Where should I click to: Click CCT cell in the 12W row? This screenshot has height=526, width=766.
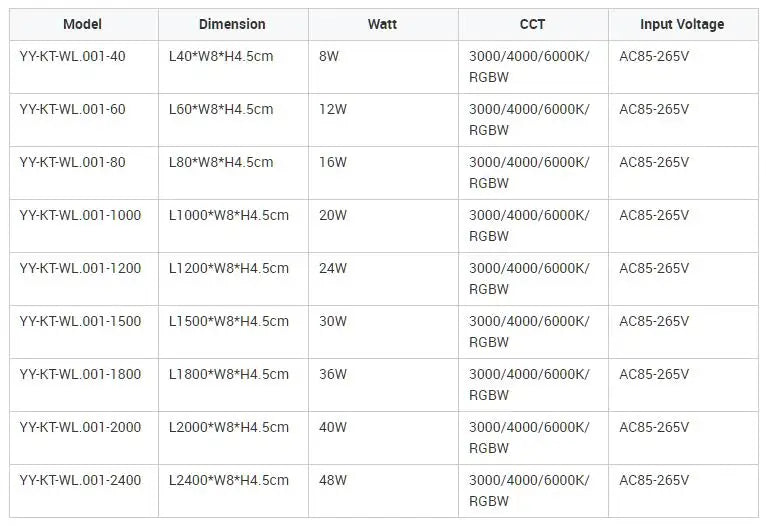click(x=533, y=120)
